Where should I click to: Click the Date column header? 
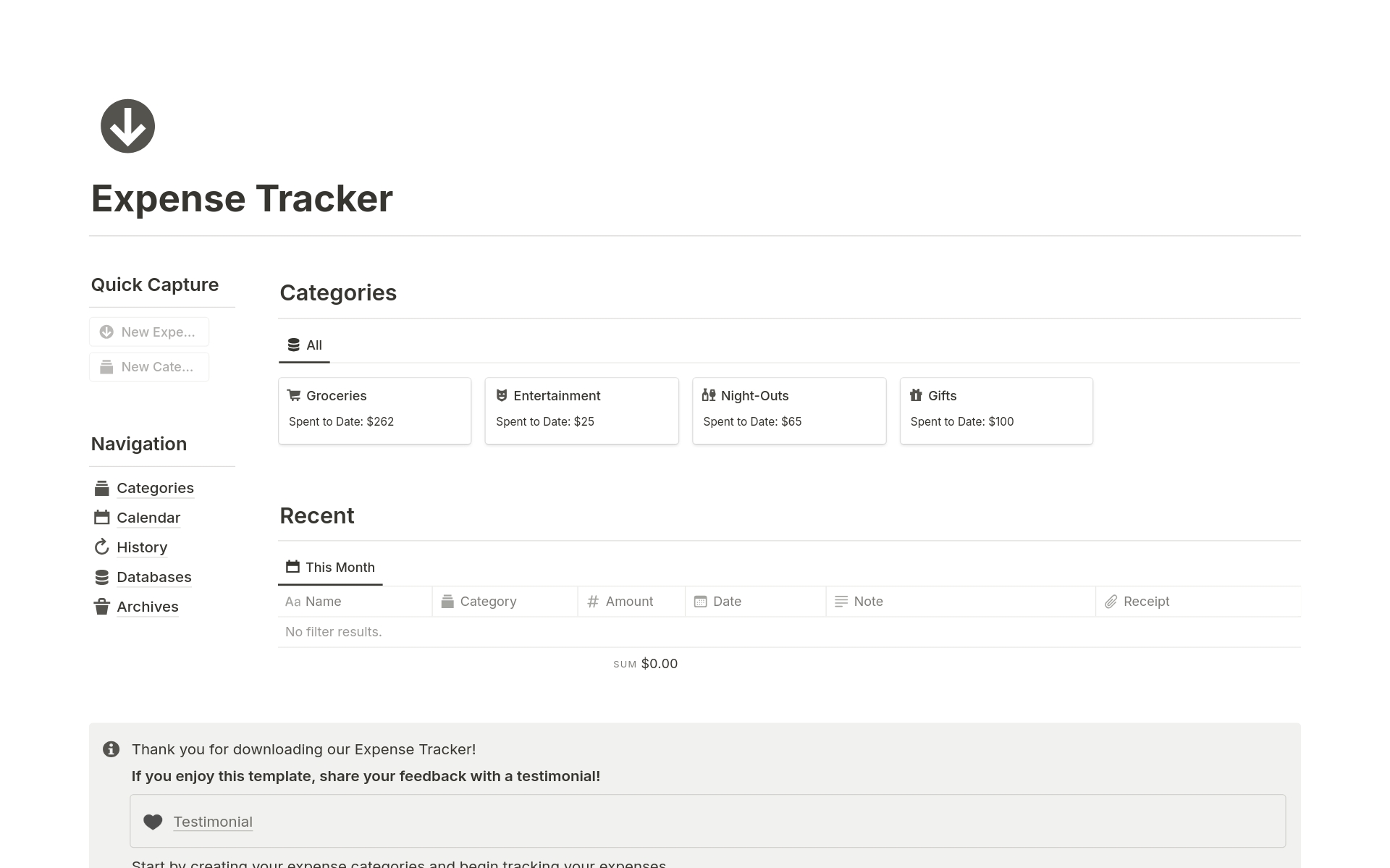pos(726,602)
